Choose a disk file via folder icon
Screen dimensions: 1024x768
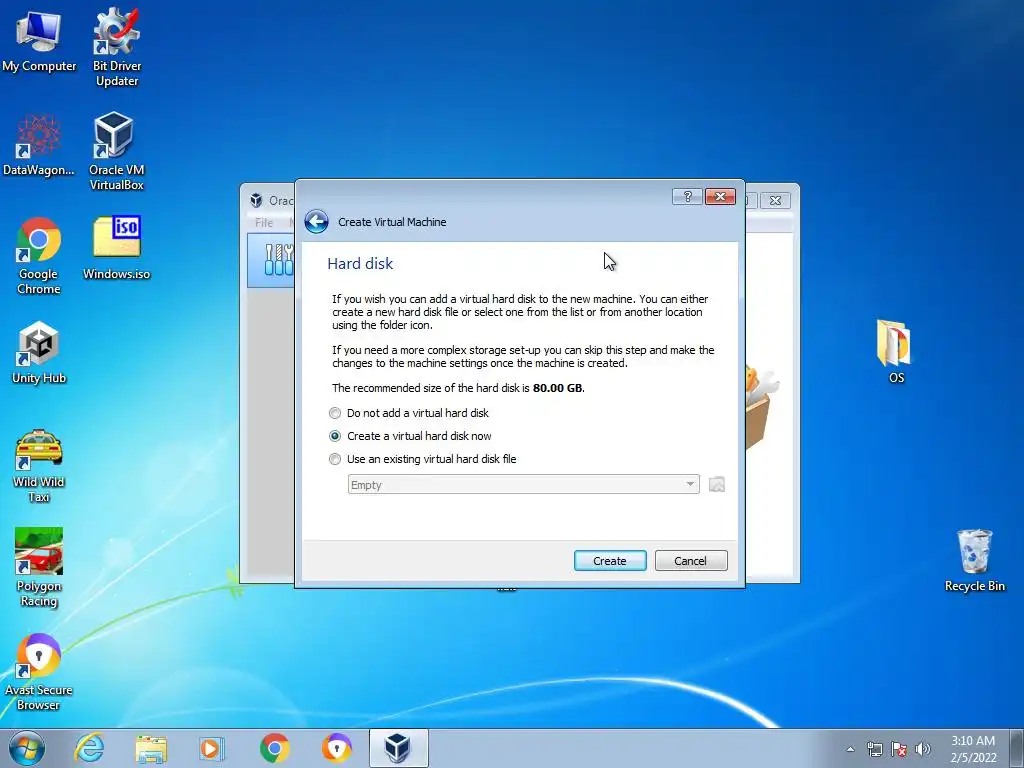pos(716,485)
